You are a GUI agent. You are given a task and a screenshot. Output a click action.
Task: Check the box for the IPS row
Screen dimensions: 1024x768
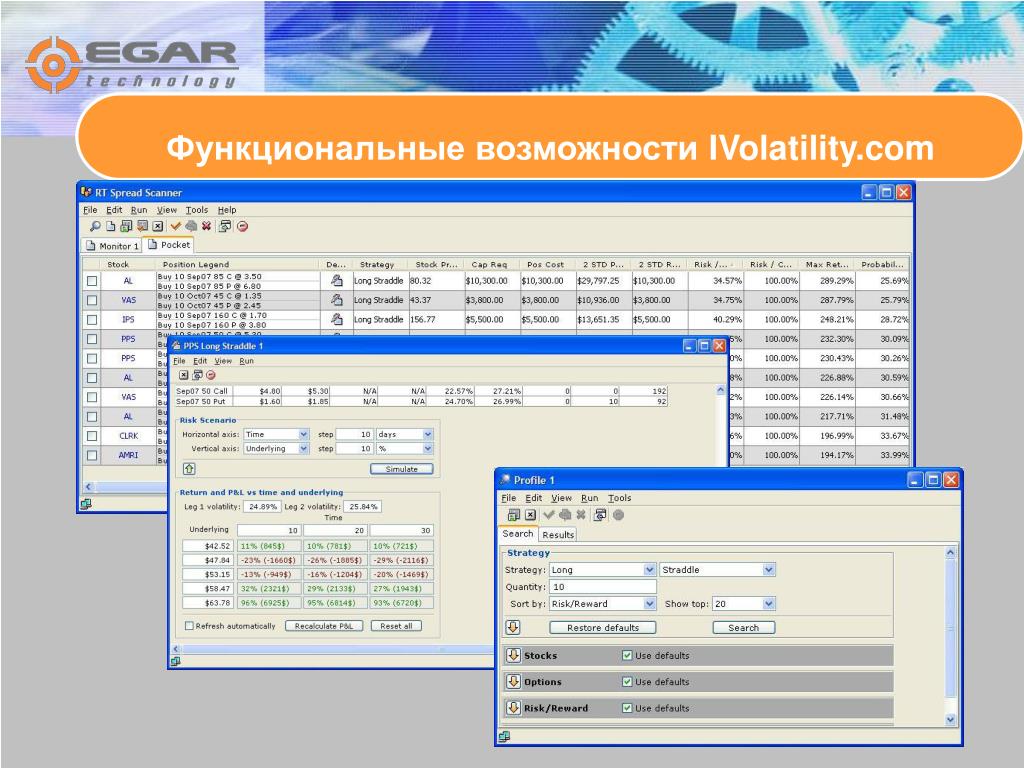click(x=92, y=320)
